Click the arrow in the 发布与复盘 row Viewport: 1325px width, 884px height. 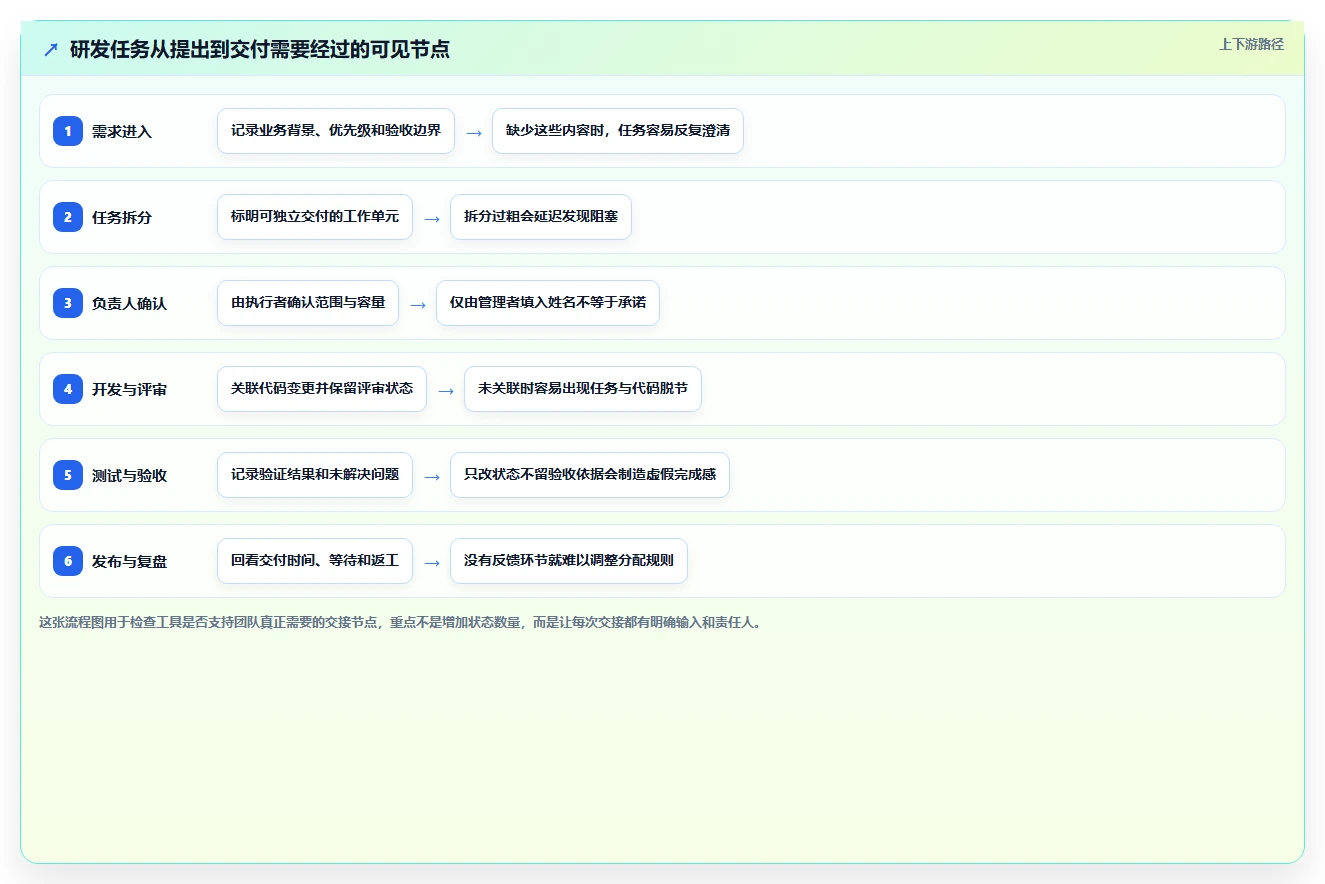coord(432,562)
